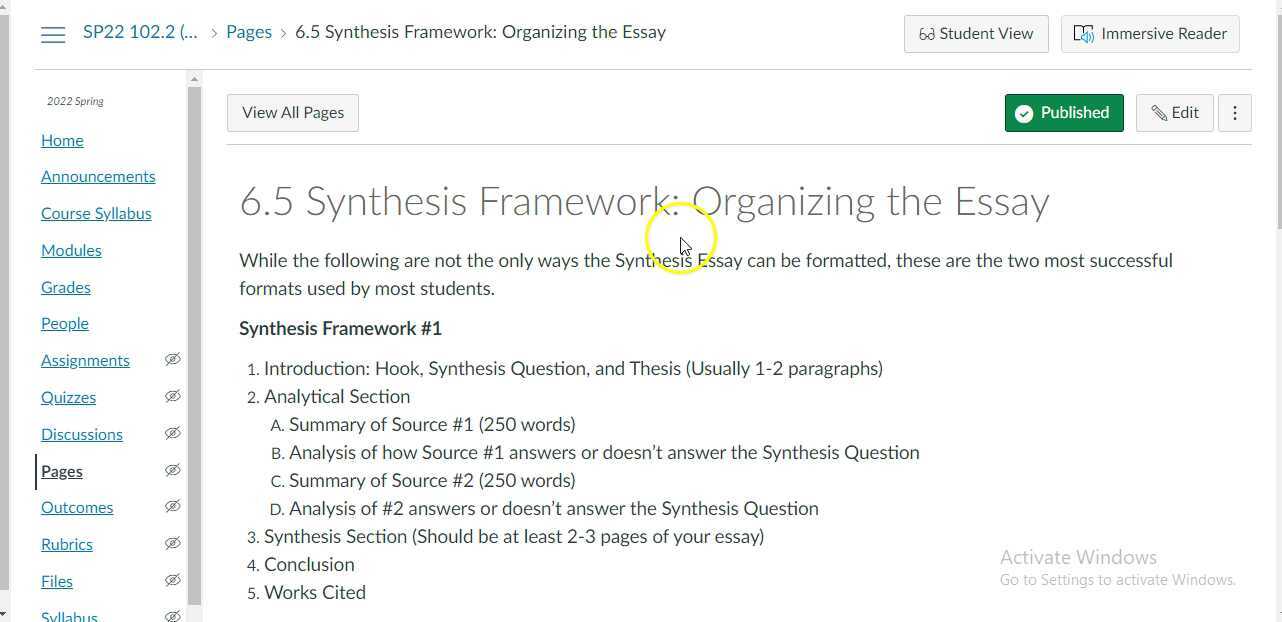Click the View All Pages button

pyautogui.click(x=292, y=112)
